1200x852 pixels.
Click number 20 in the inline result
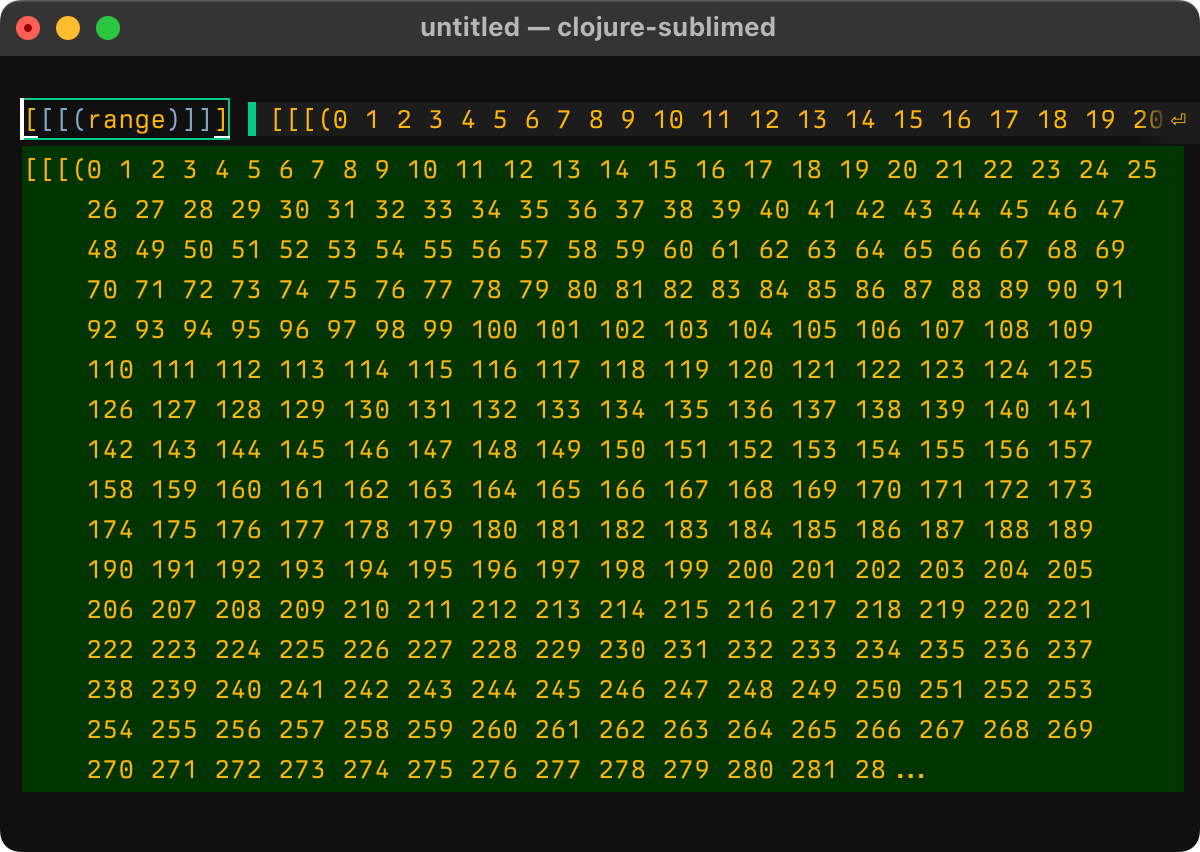(x=1148, y=120)
